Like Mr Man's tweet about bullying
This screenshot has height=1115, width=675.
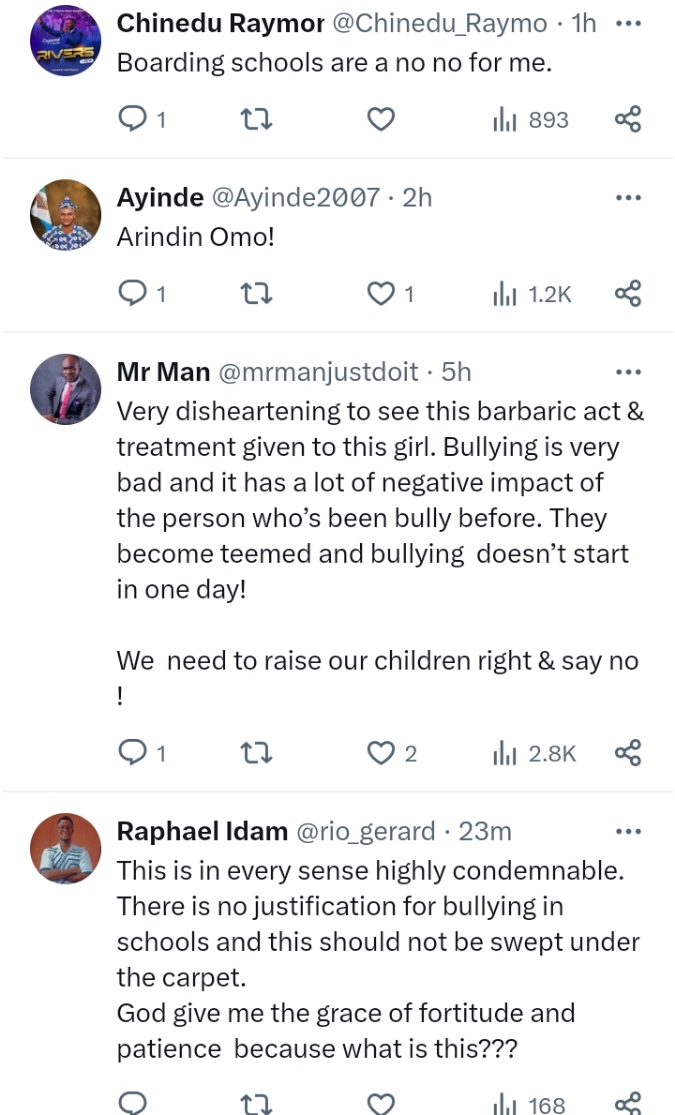(x=381, y=753)
